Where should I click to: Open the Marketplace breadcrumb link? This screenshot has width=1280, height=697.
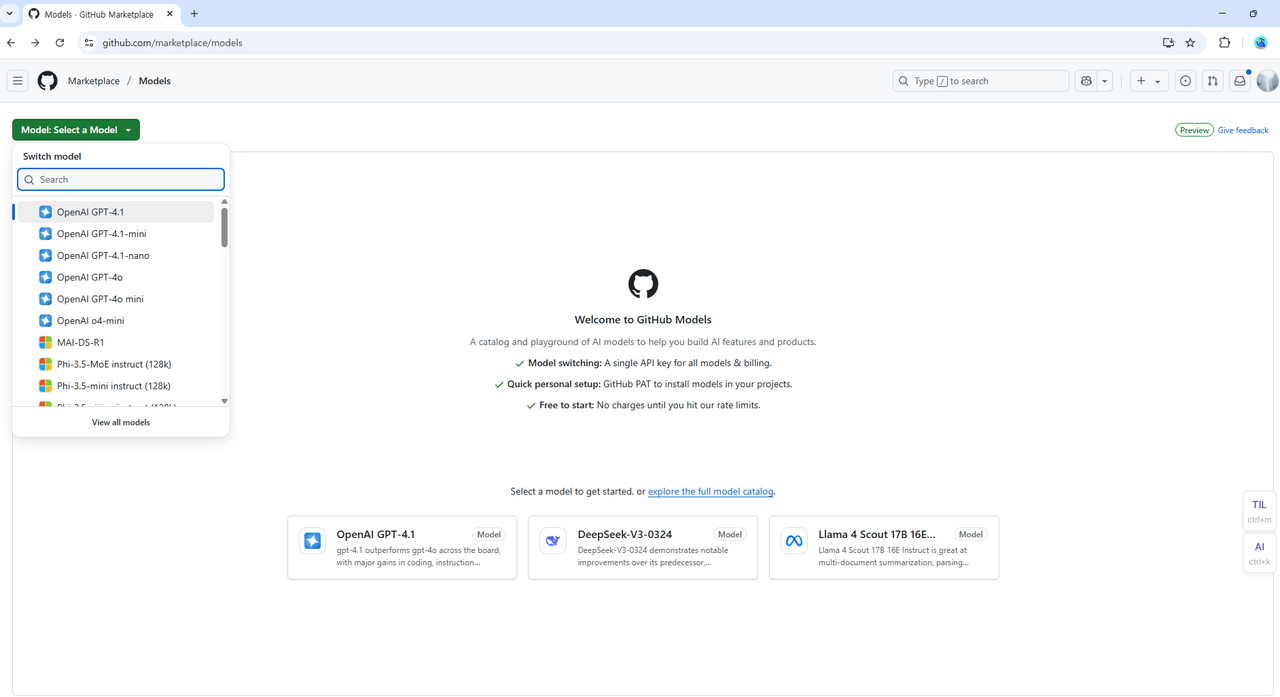pyautogui.click(x=93, y=80)
